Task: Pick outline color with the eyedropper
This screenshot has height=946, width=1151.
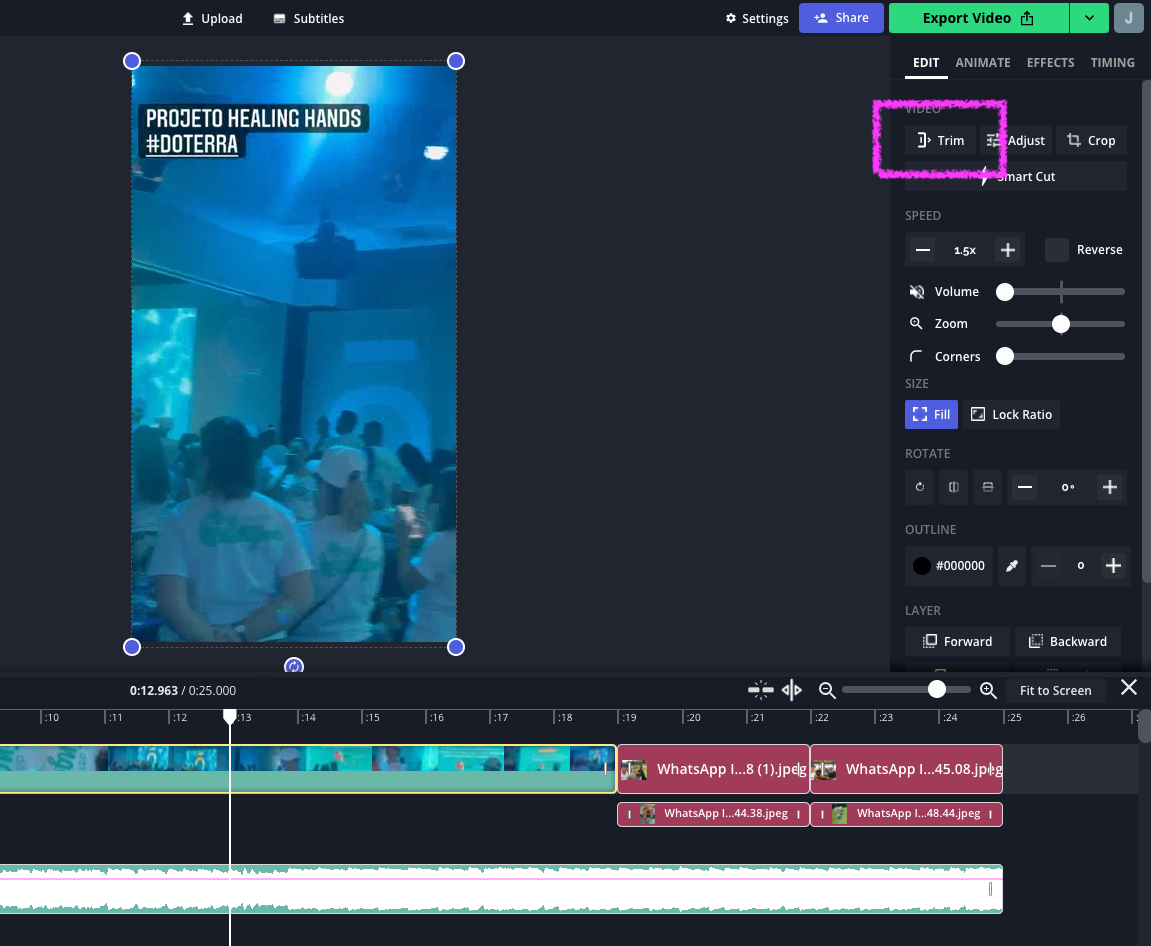Action: point(1011,566)
